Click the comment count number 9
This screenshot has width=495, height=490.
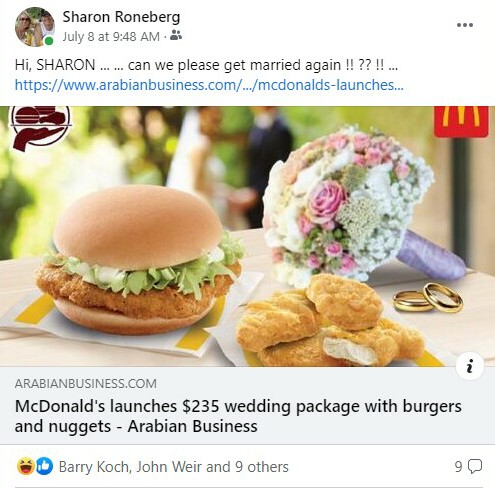[458, 466]
